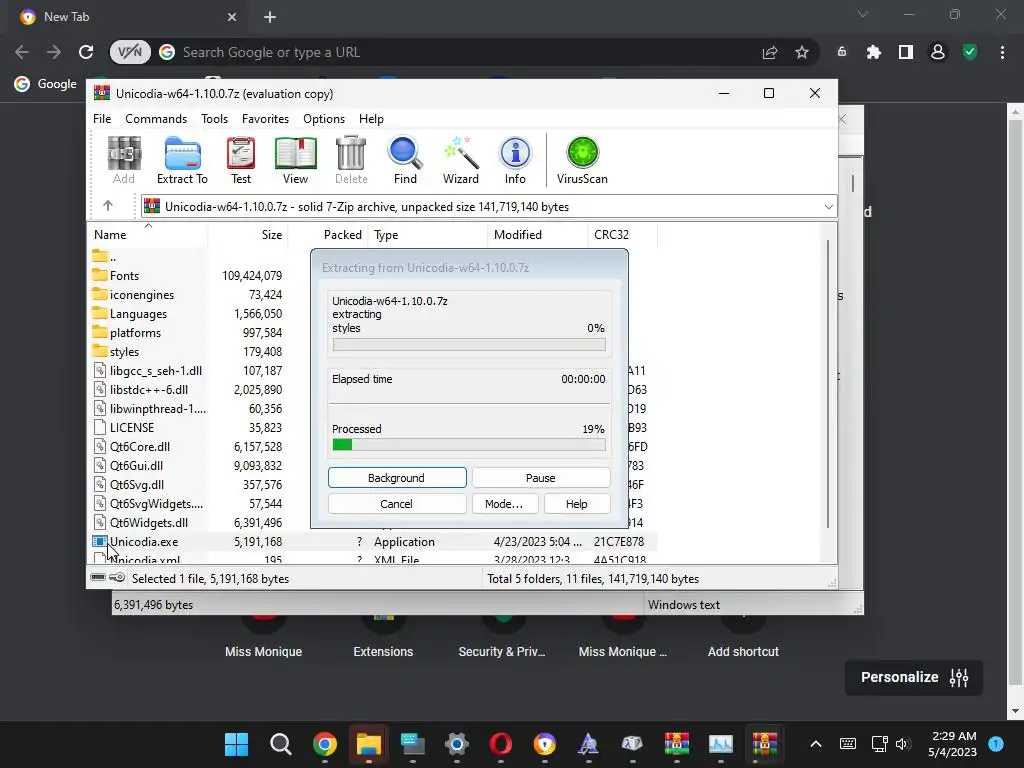Select the Languages folder
The height and width of the screenshot is (768, 1024).
click(x=138, y=313)
